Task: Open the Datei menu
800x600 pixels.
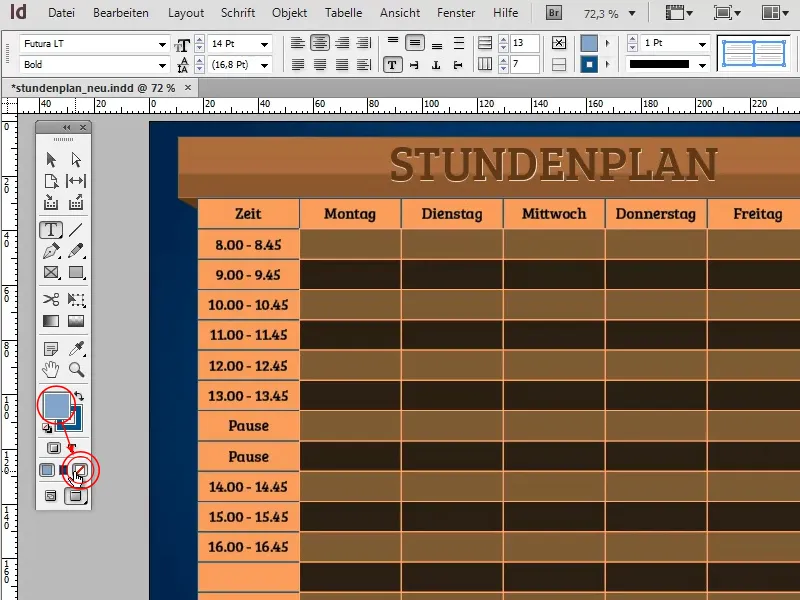Action: click(61, 13)
